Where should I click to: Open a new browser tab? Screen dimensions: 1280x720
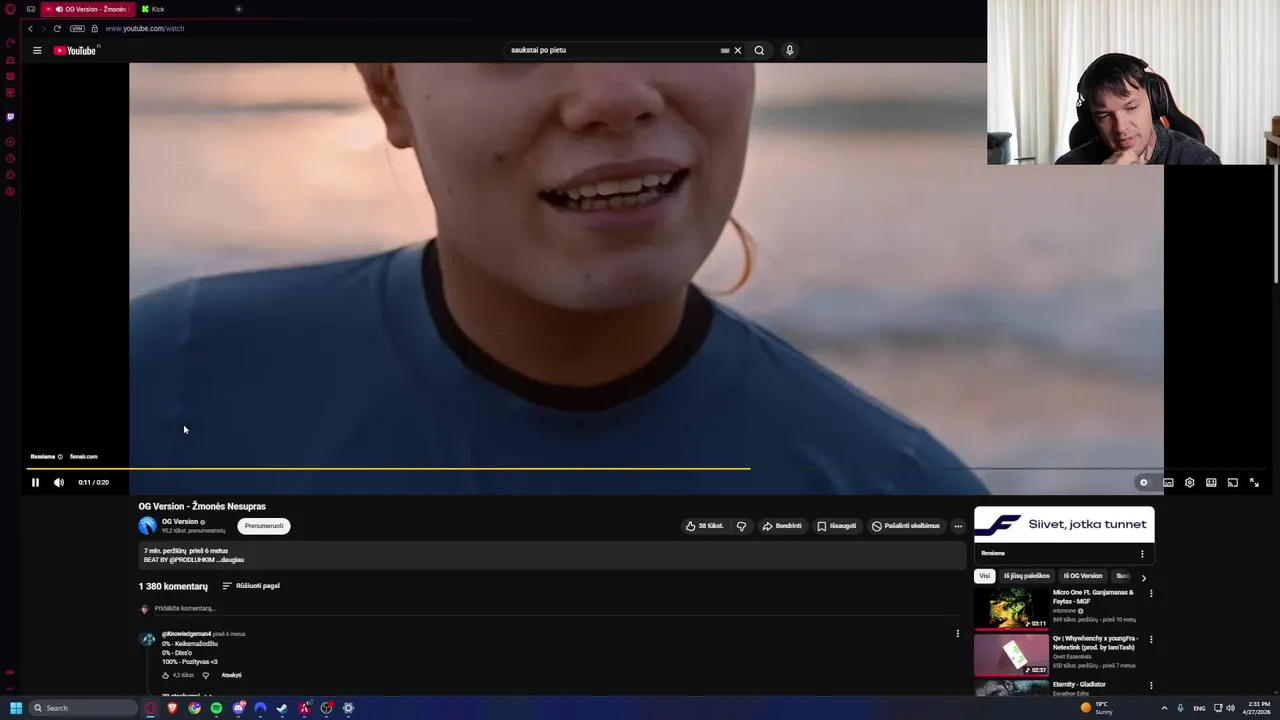pyautogui.click(x=238, y=9)
